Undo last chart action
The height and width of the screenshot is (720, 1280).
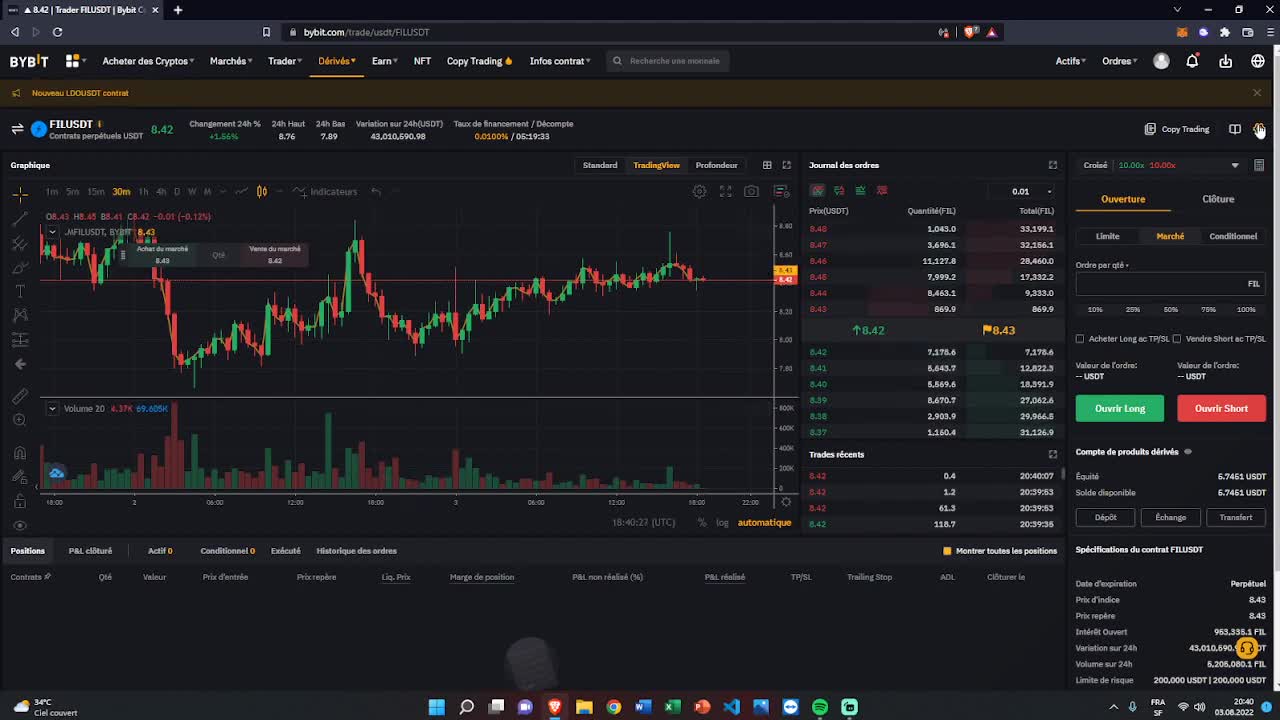375,191
